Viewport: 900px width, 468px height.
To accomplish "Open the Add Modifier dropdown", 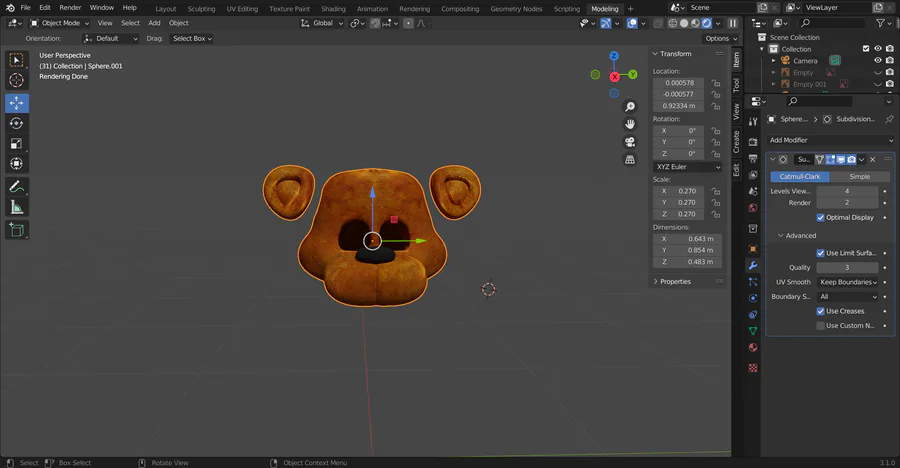I will coord(830,140).
